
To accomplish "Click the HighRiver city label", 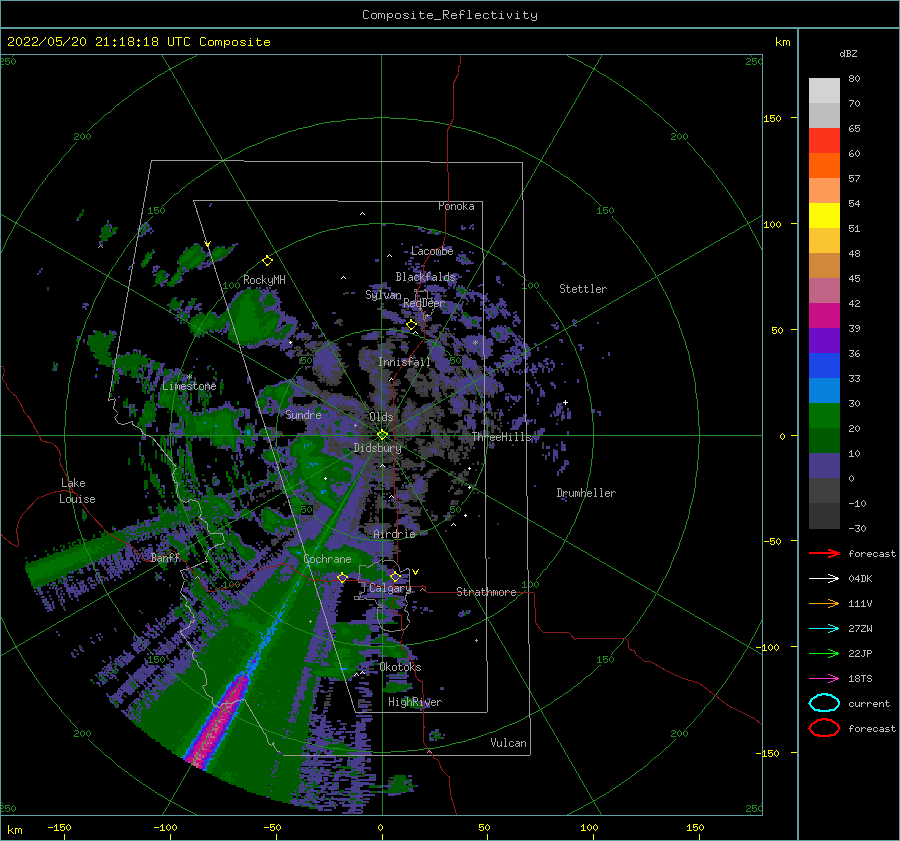I will pyautogui.click(x=415, y=702).
